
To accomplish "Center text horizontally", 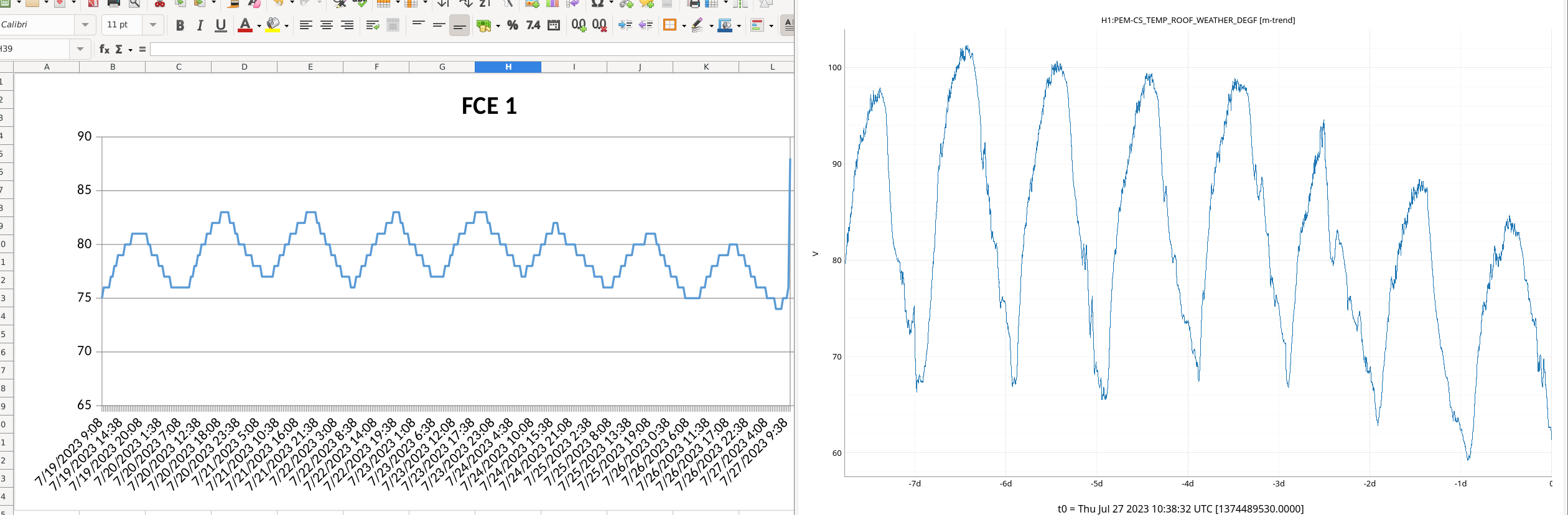I will (x=326, y=26).
